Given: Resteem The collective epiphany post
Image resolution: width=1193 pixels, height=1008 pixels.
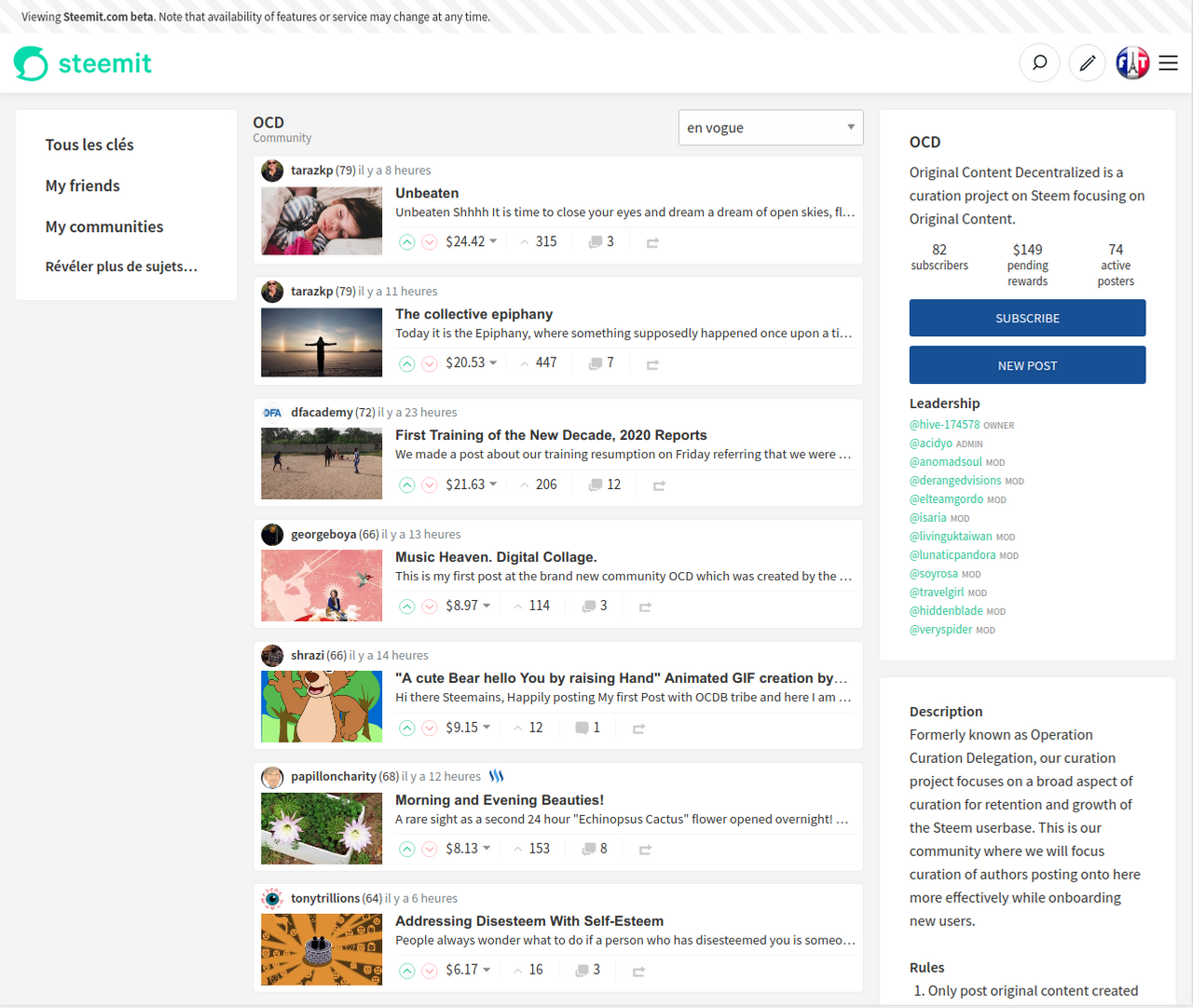Looking at the screenshot, I should [x=652, y=364].
